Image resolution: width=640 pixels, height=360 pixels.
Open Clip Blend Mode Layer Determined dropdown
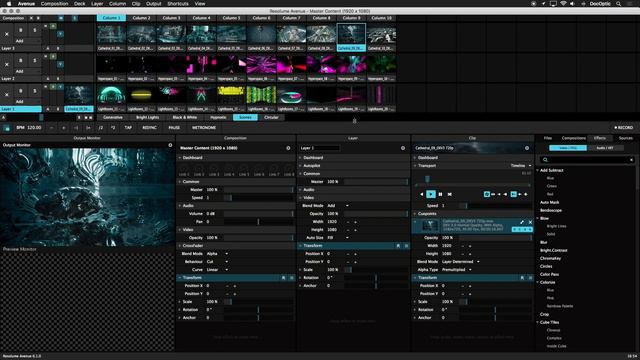coord(461,262)
